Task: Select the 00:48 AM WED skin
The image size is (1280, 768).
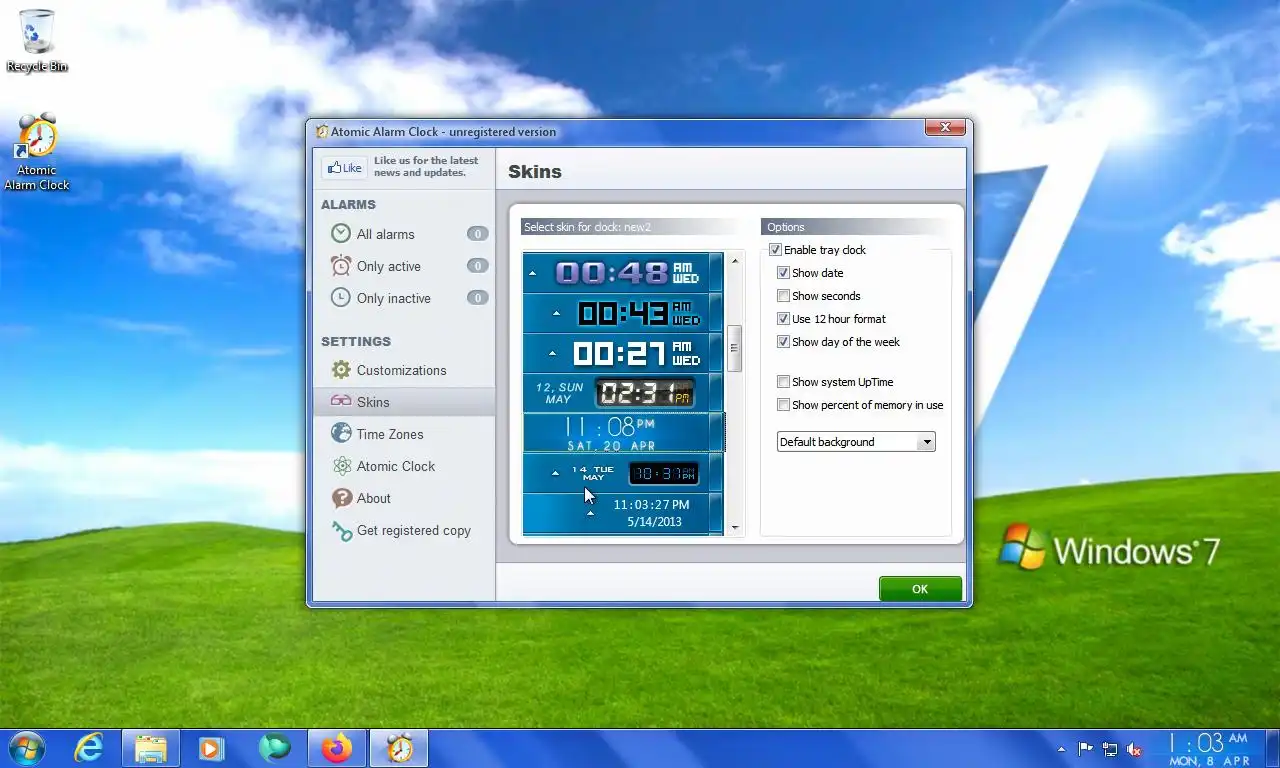Action: tap(622, 272)
